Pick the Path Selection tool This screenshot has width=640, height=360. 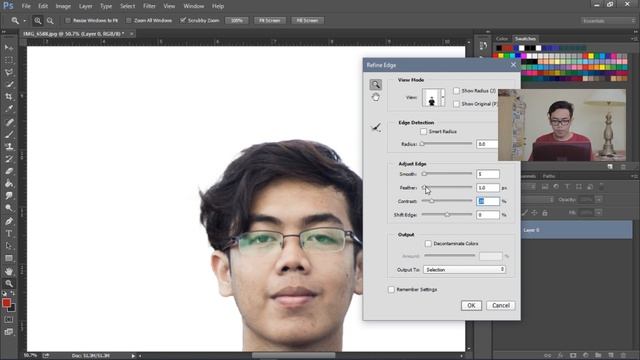(x=9, y=246)
